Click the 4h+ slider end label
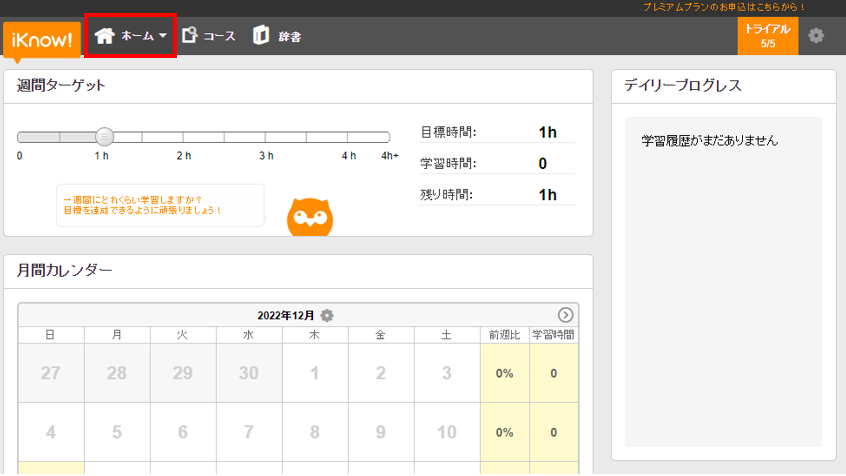Image resolution: width=846 pixels, height=476 pixels. coord(389,156)
